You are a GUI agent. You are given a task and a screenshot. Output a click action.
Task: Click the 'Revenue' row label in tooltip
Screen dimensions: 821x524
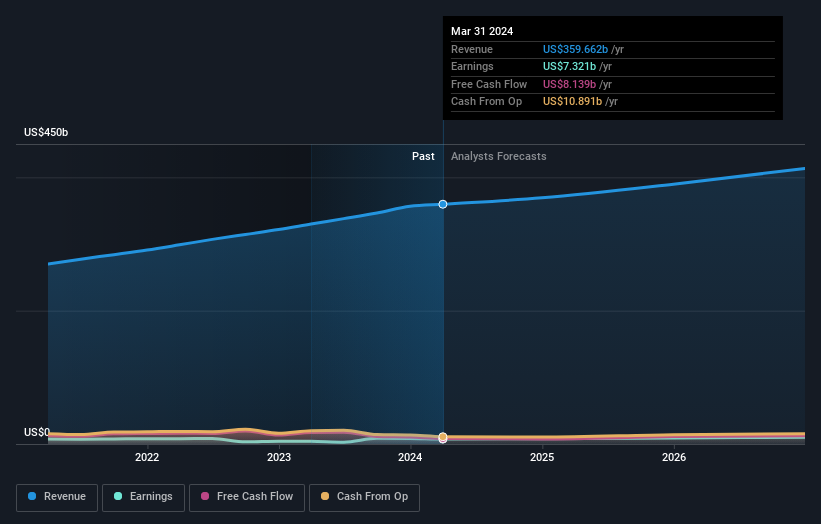pyautogui.click(x=472, y=49)
